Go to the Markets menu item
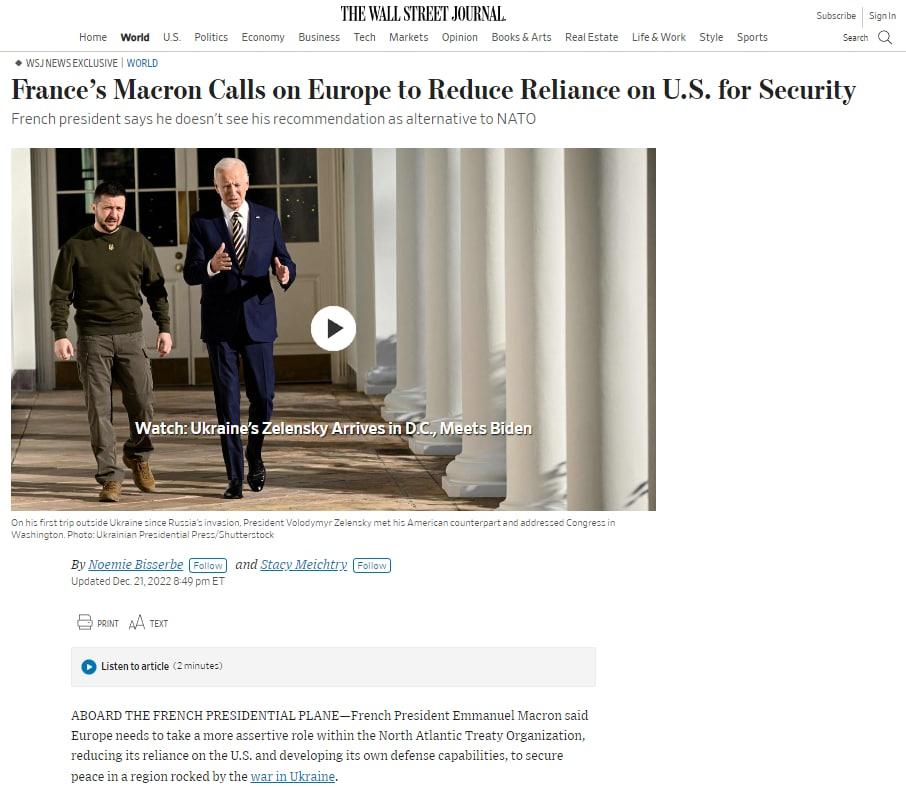The height and width of the screenshot is (787, 906). click(x=409, y=37)
